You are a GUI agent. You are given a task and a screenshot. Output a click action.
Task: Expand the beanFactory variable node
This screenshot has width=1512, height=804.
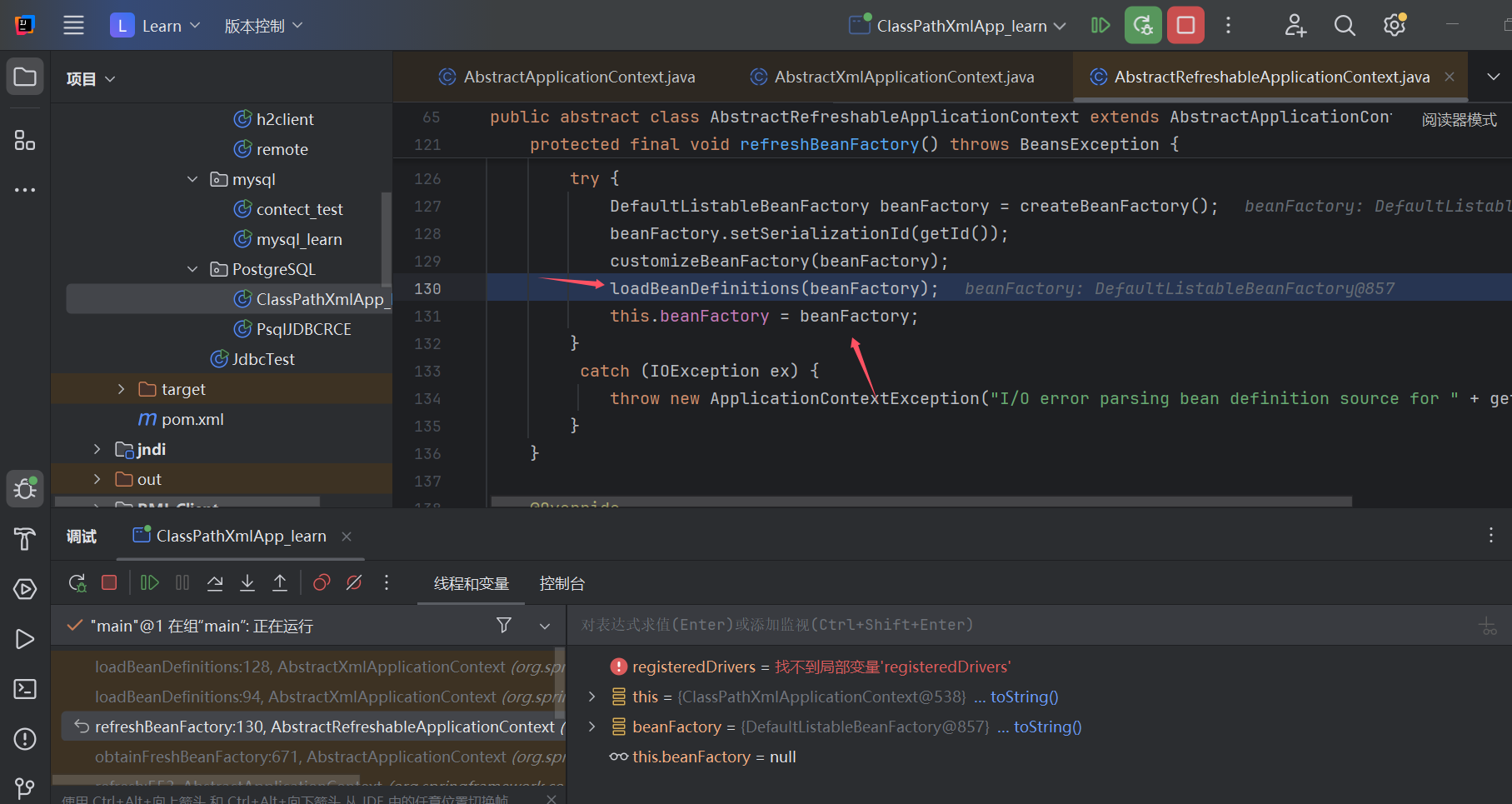coord(591,727)
